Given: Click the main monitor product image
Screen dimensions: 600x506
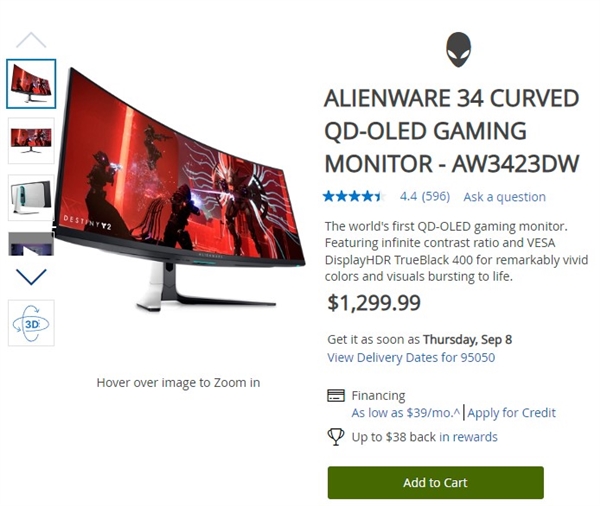Looking at the screenshot, I should pos(179,189).
